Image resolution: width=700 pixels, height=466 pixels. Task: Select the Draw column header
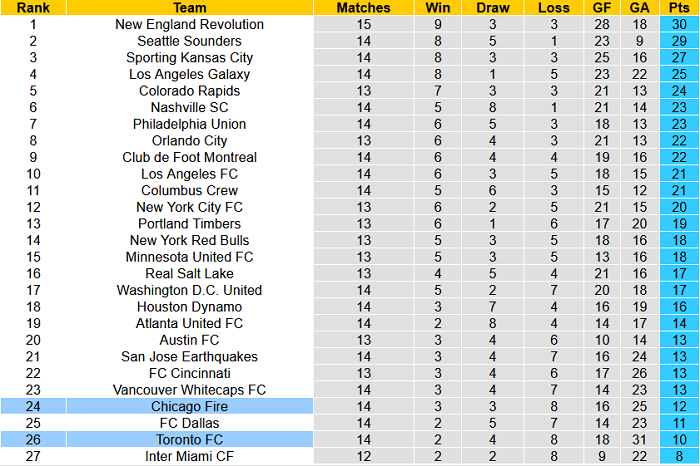(493, 7)
